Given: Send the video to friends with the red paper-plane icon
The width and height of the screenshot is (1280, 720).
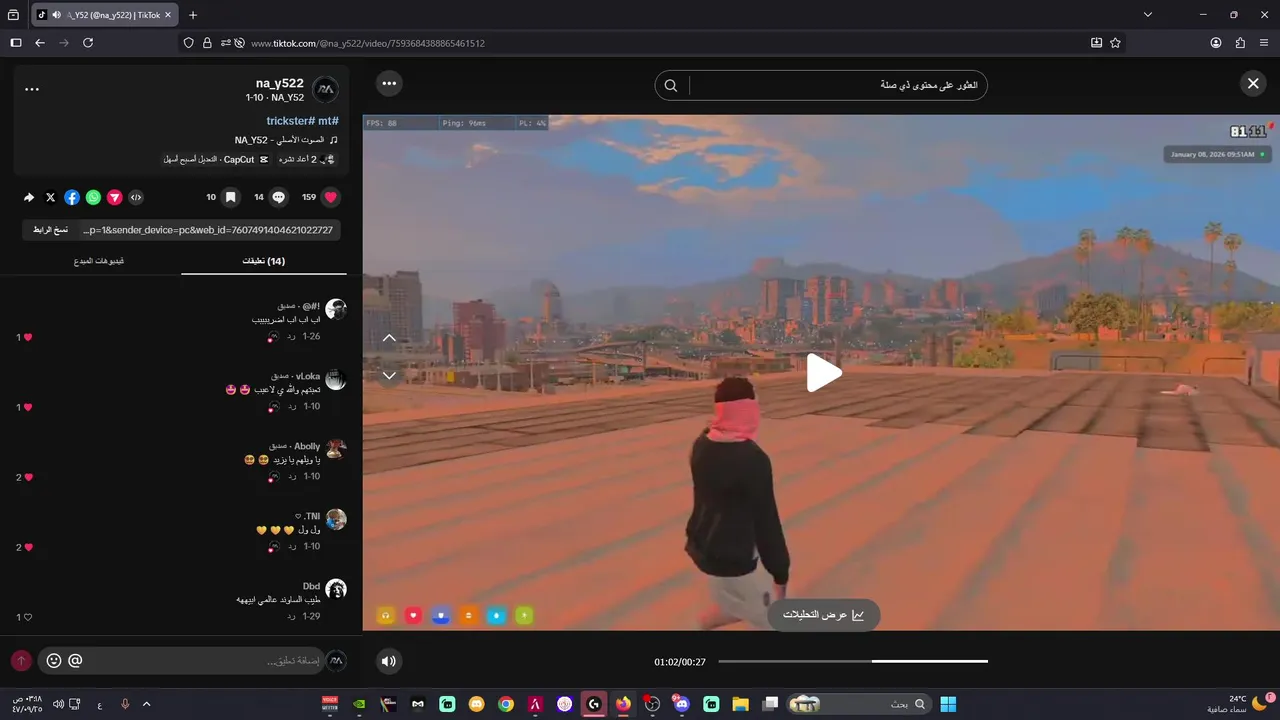Looking at the screenshot, I should [115, 198].
